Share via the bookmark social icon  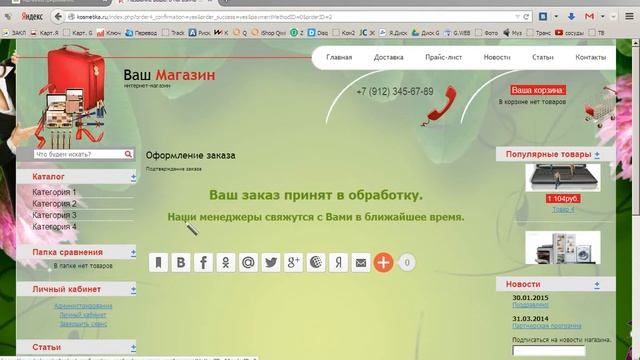coord(158,262)
